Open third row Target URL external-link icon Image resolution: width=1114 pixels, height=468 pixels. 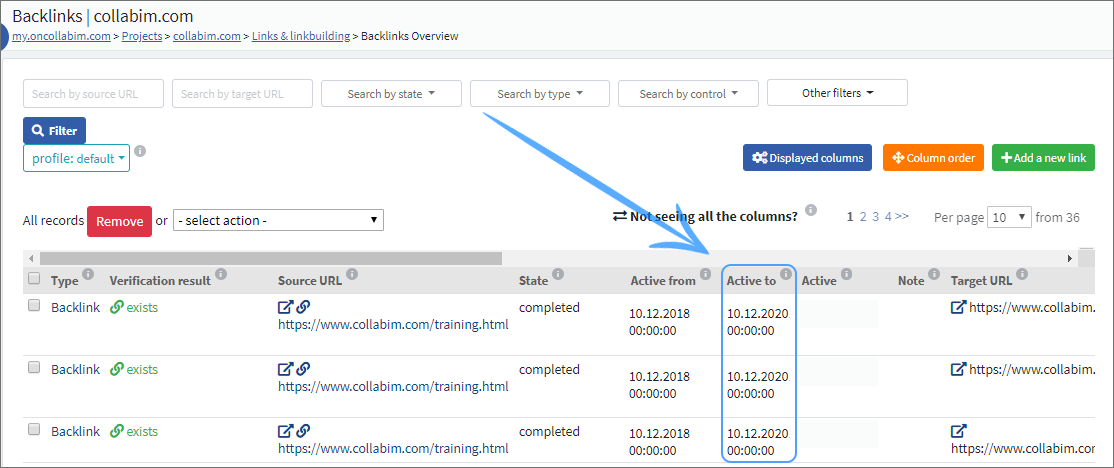(958, 431)
